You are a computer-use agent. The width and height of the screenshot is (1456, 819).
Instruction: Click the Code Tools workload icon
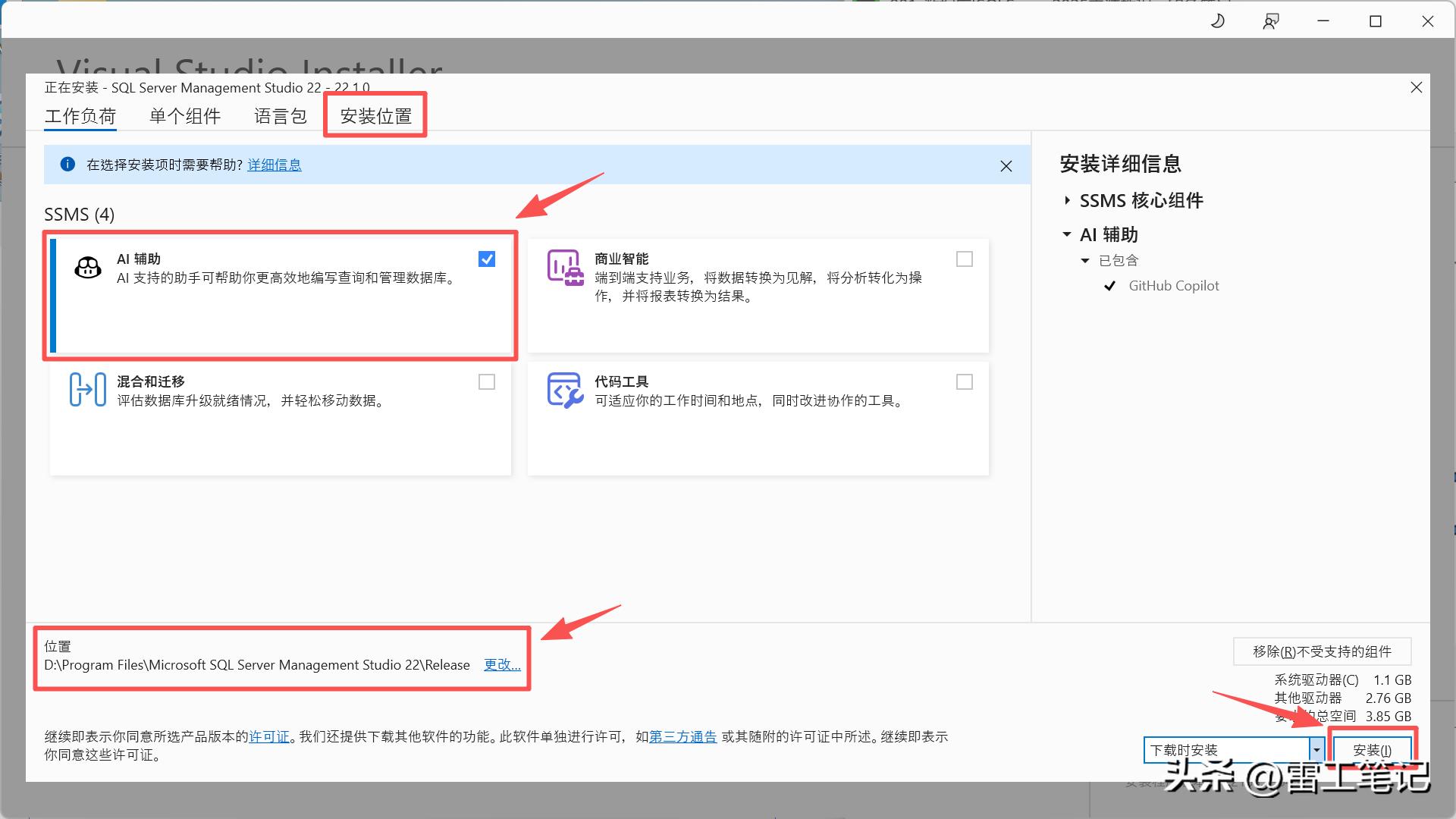pyautogui.click(x=565, y=390)
